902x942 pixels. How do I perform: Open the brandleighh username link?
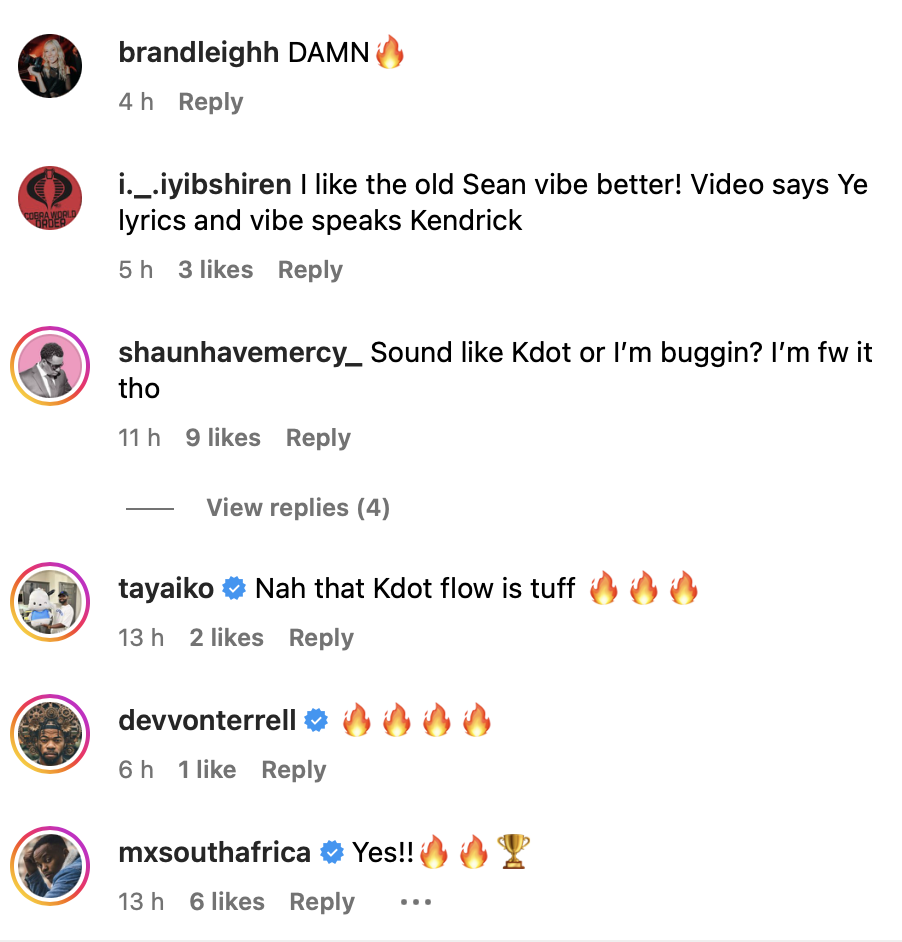[199, 53]
